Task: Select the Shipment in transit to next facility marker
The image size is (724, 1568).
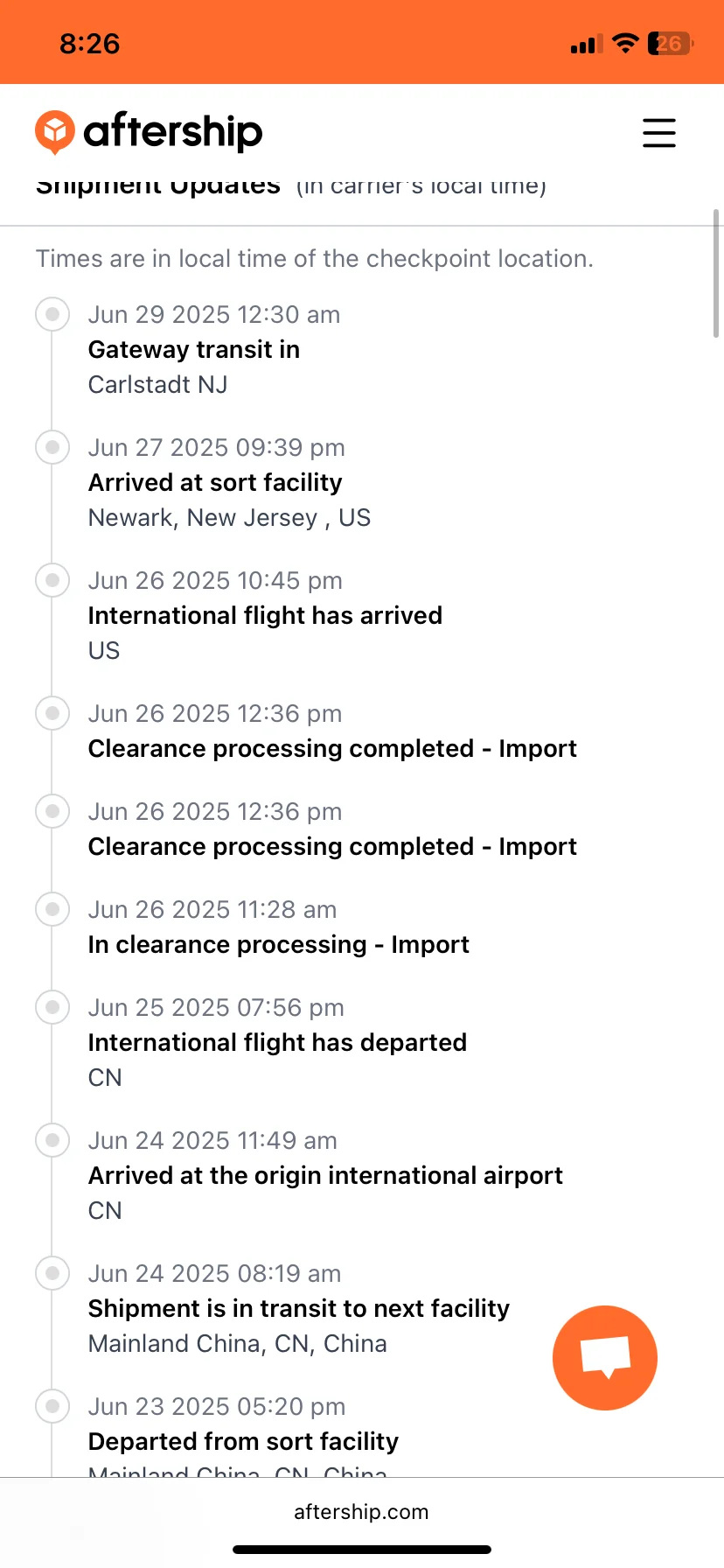Action: (52, 1273)
